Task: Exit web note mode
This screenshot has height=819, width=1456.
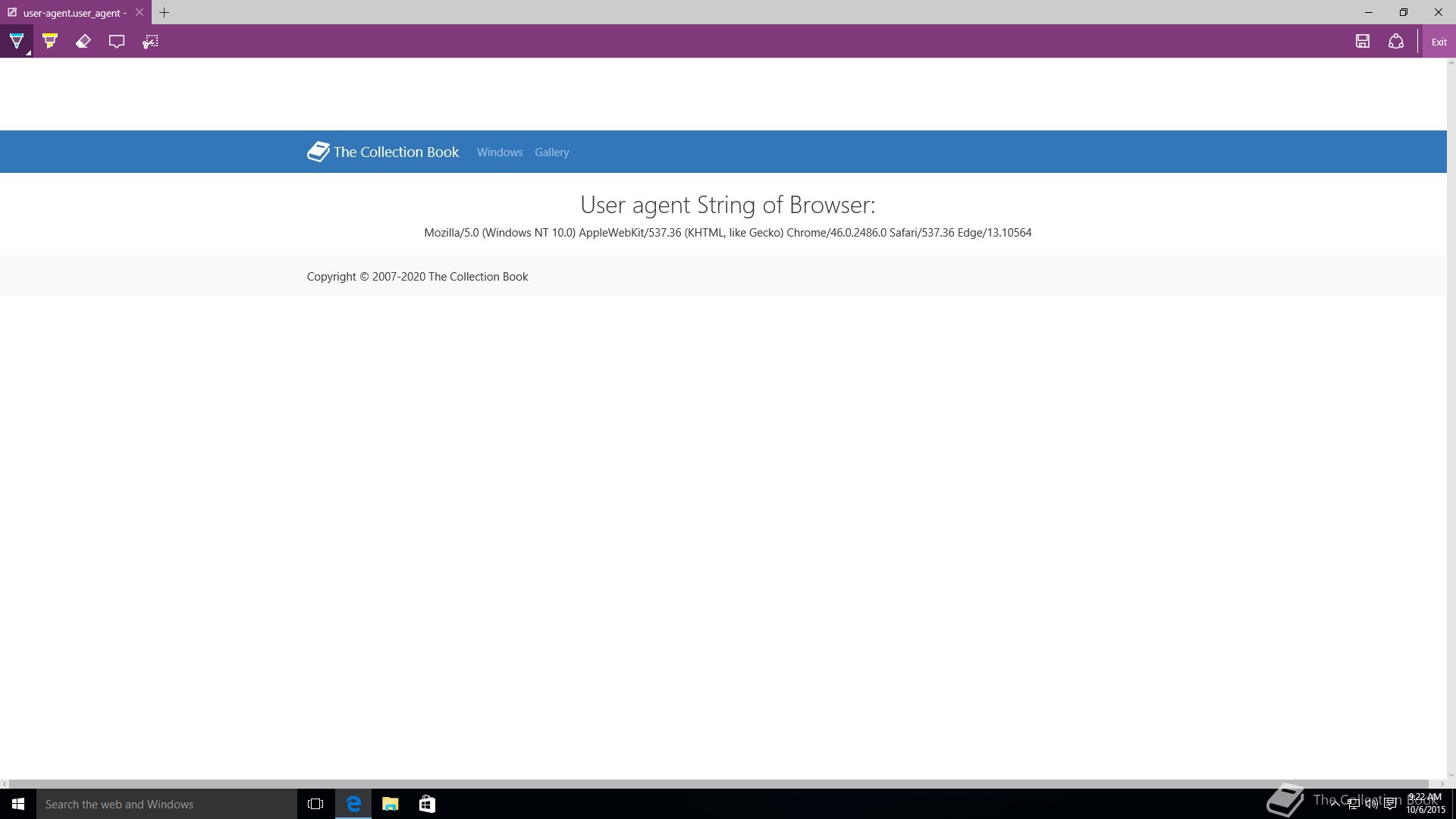Action: (x=1439, y=42)
